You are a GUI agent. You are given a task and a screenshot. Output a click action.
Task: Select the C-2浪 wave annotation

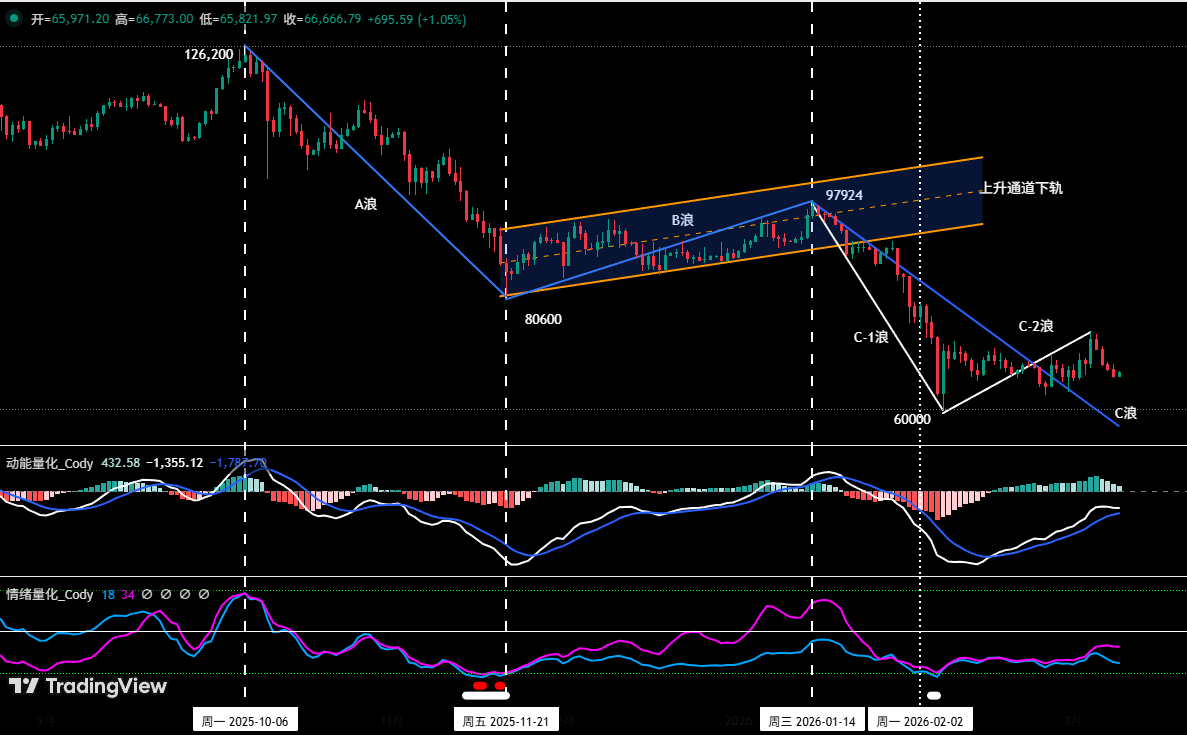click(1035, 326)
